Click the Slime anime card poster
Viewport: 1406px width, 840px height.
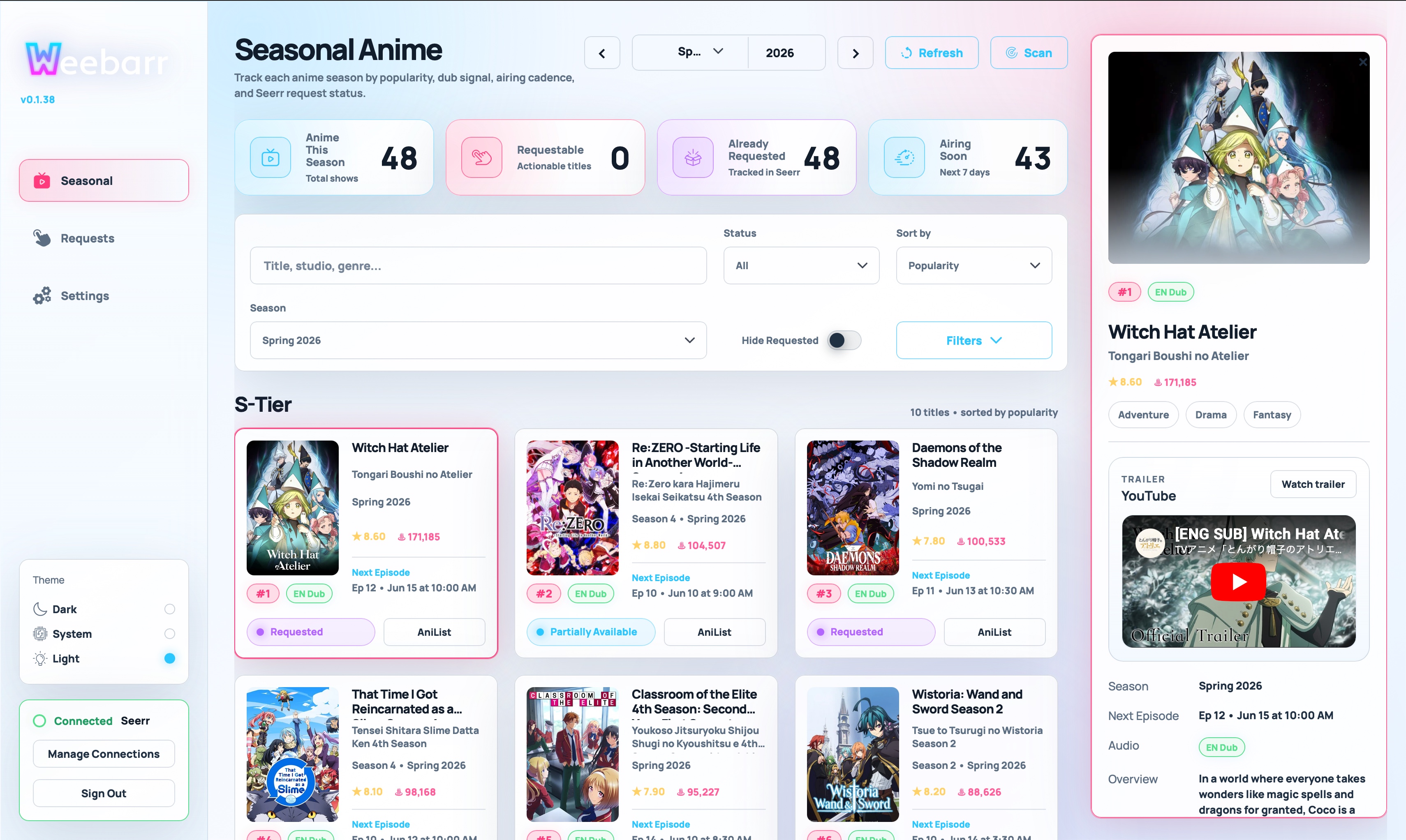pos(292,755)
